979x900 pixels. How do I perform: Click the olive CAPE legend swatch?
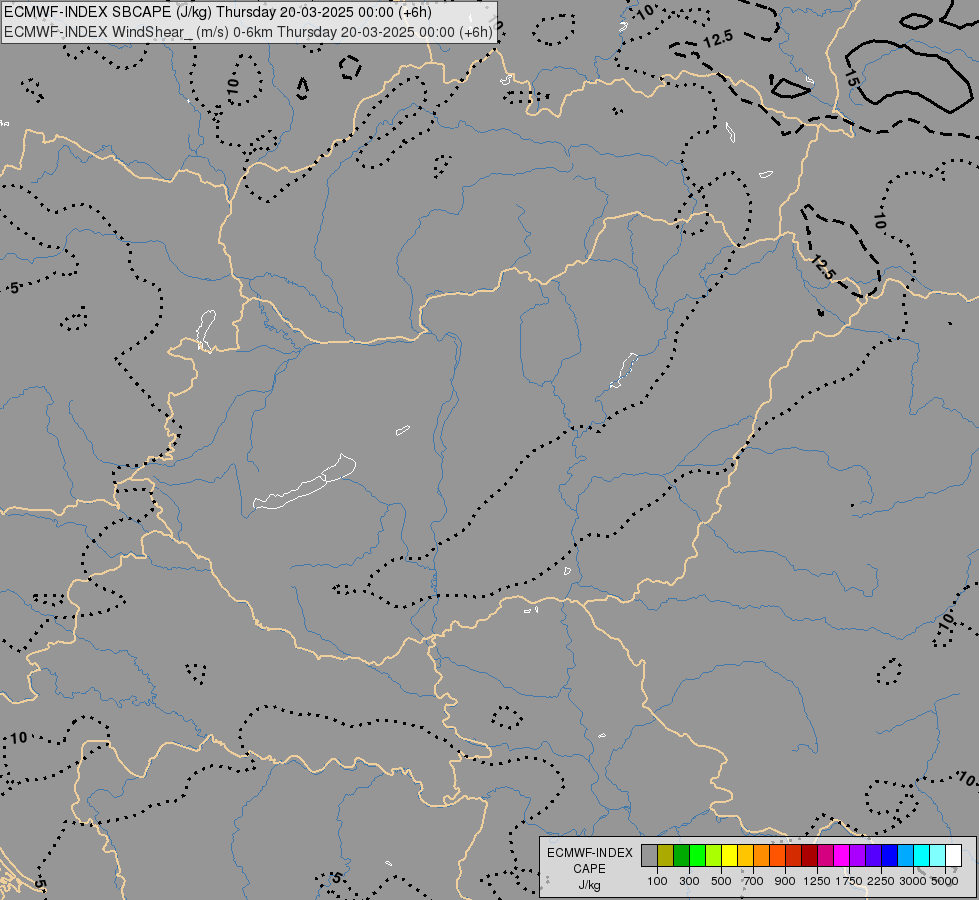pos(665,855)
